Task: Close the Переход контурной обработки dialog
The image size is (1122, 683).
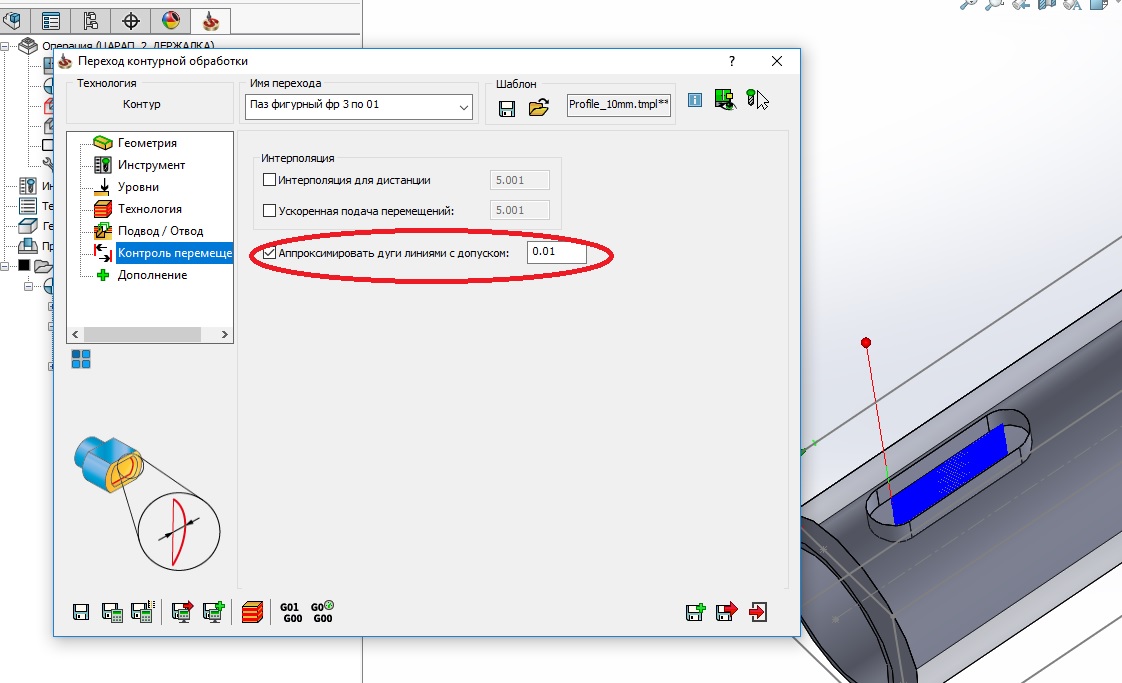Action: coord(776,62)
